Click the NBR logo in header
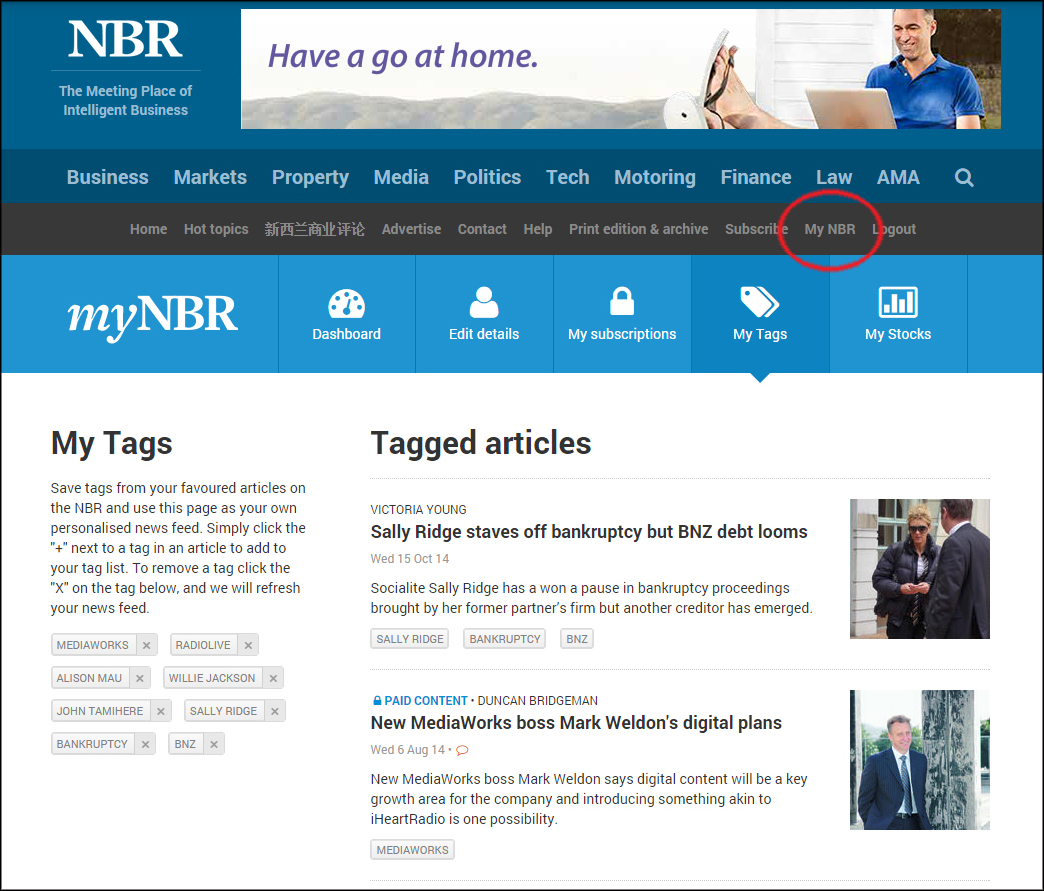Screen dimensions: 1044x891 coord(125,40)
